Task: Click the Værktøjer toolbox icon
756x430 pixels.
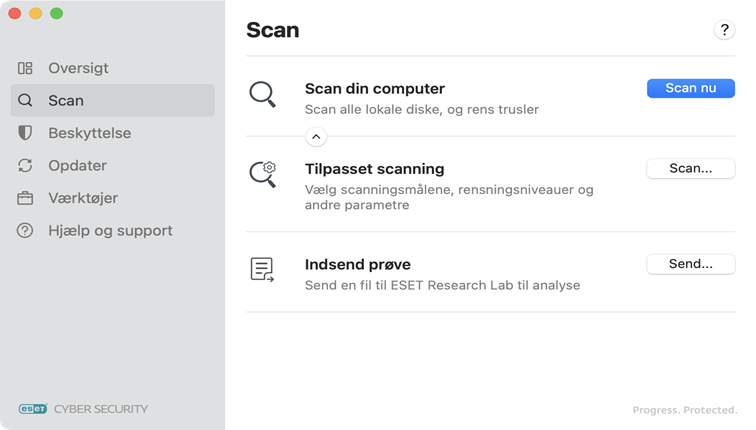Action: tap(26, 198)
